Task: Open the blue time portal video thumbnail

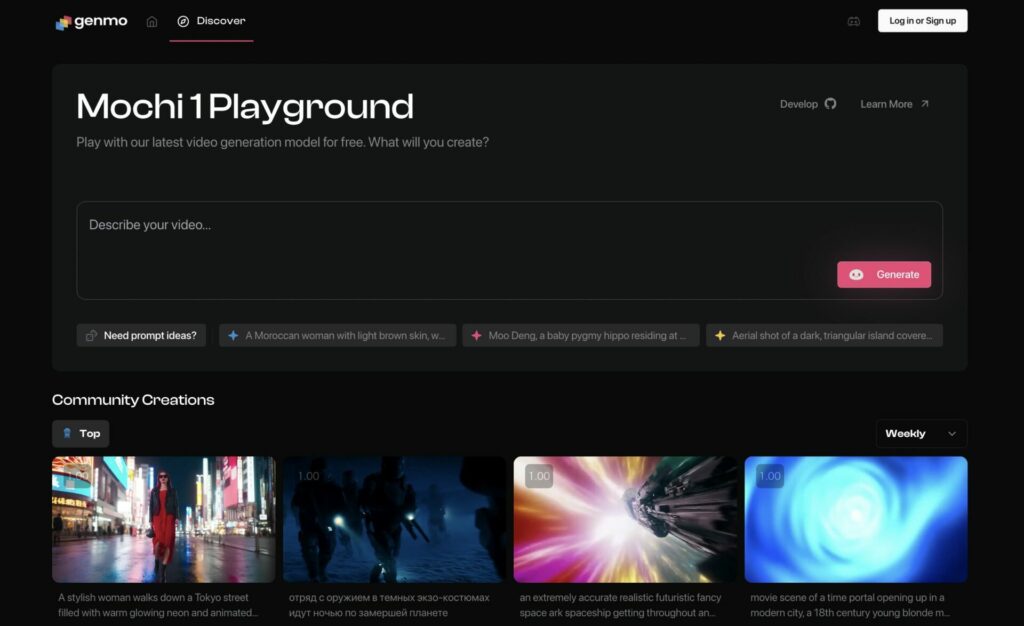Action: click(x=856, y=519)
